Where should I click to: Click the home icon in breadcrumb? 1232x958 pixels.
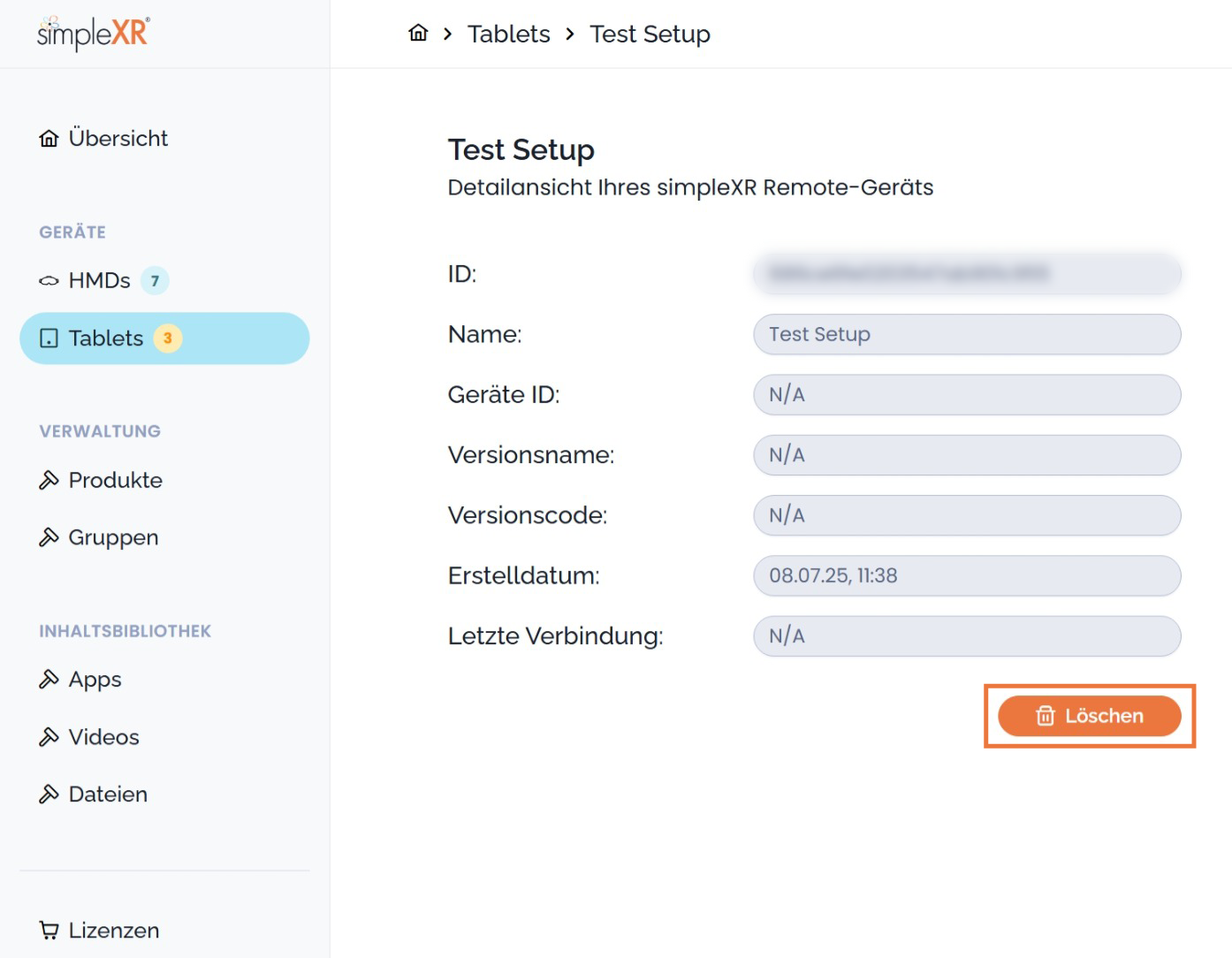click(x=418, y=34)
